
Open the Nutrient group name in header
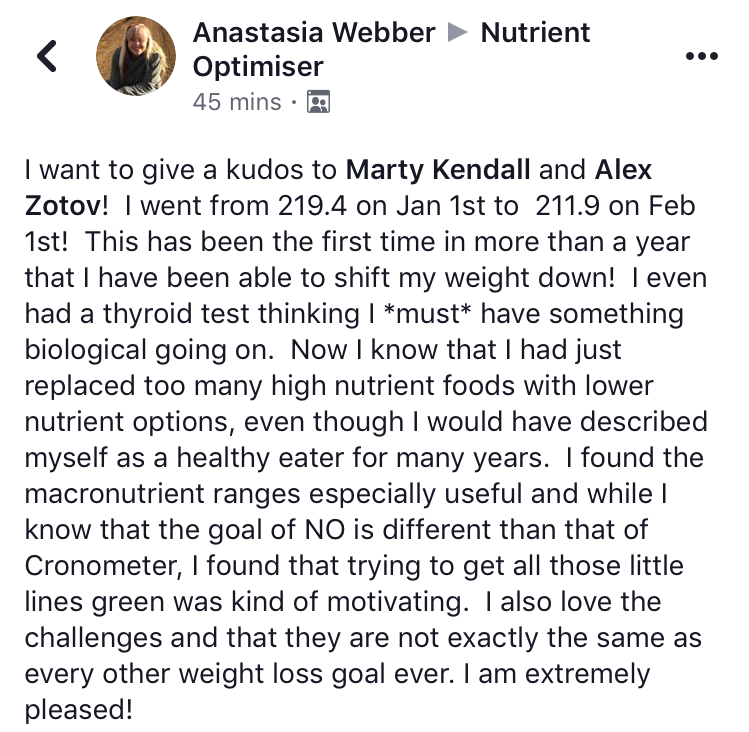pos(535,32)
